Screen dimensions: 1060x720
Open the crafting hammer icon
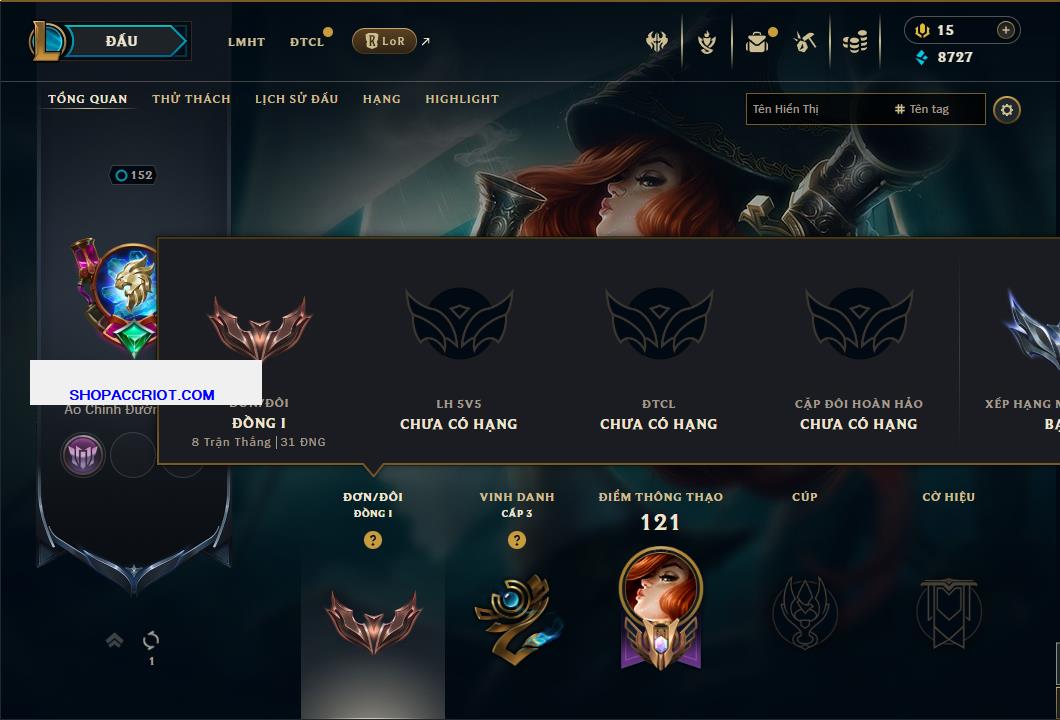click(x=804, y=42)
